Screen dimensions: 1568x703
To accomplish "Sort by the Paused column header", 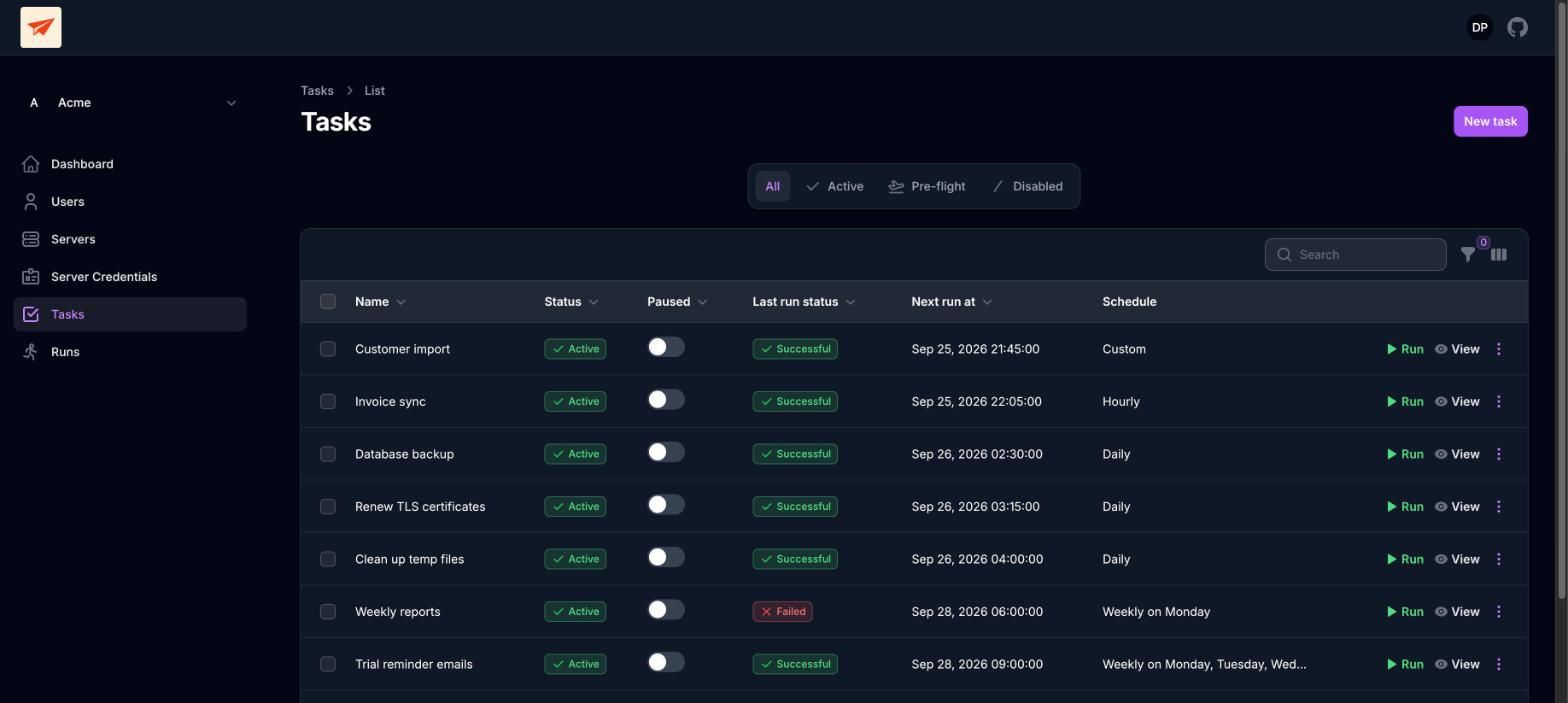I will (x=677, y=302).
